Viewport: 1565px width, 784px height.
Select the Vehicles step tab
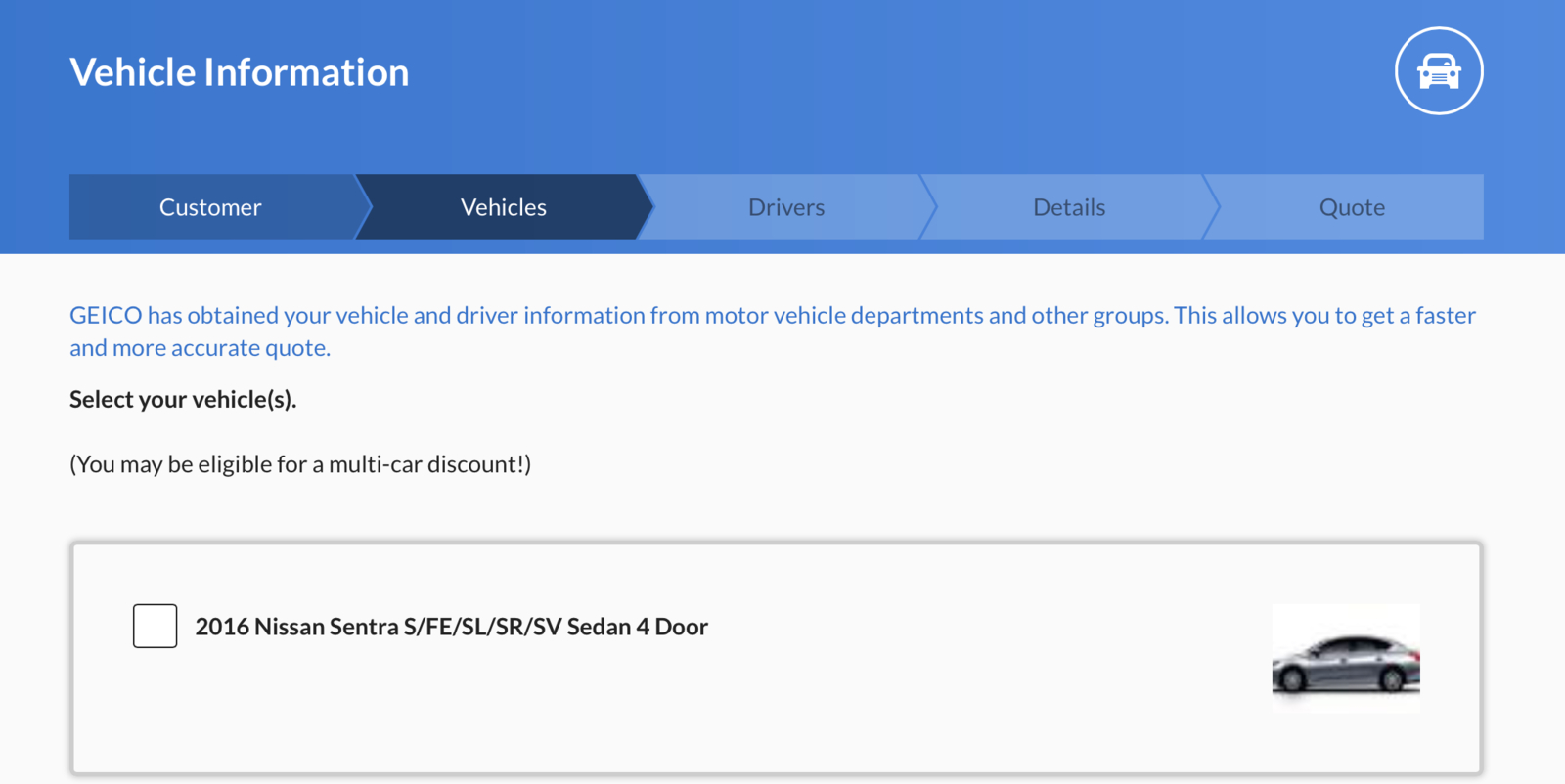[x=504, y=207]
